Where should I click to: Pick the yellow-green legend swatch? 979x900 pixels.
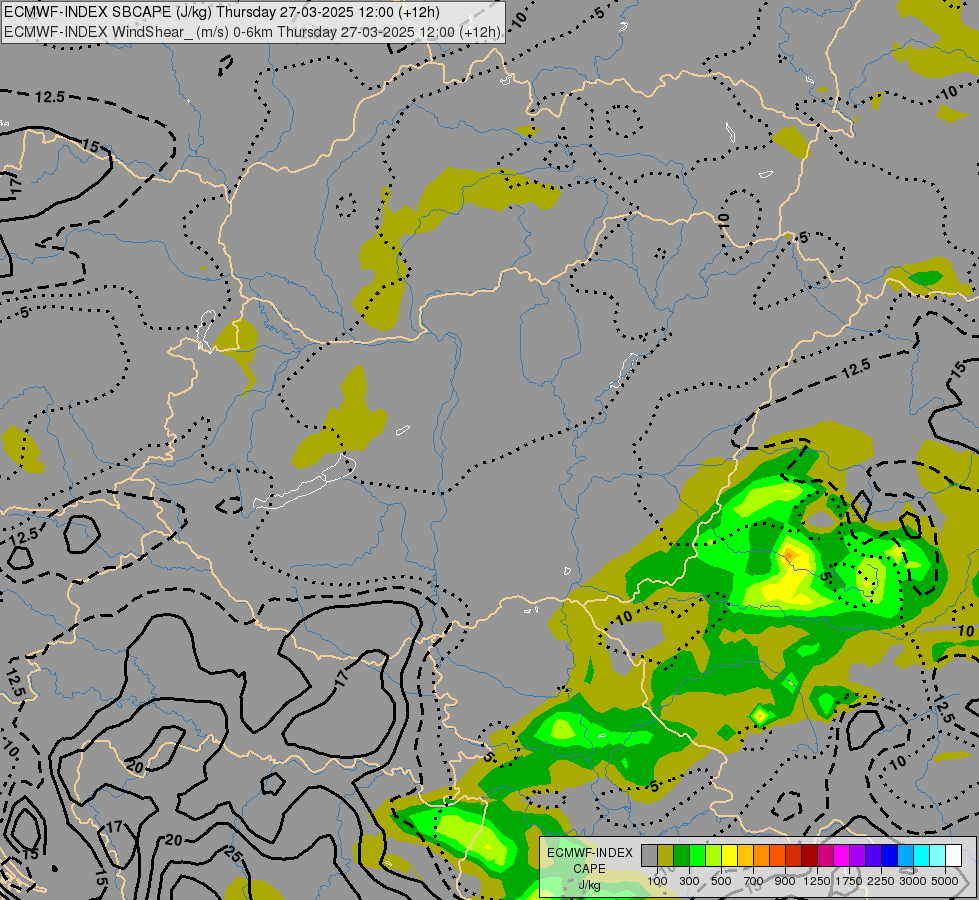pyautogui.click(x=714, y=855)
